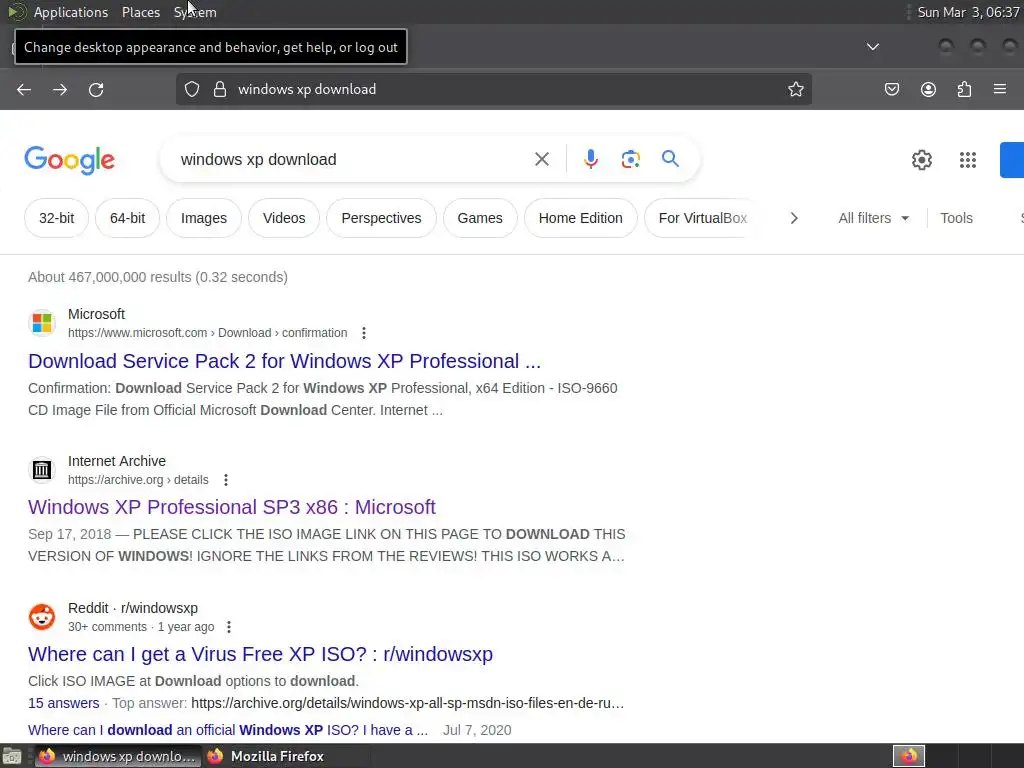Switch to Perspectives results

click(x=381, y=218)
